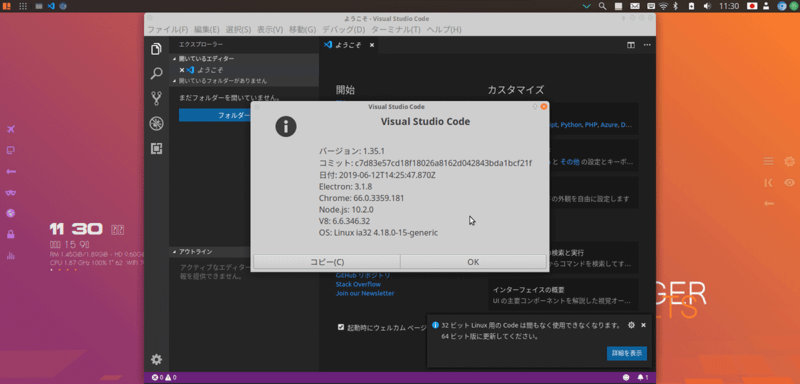Open the 移動(G) menu
The image size is (800, 384).
303,30
